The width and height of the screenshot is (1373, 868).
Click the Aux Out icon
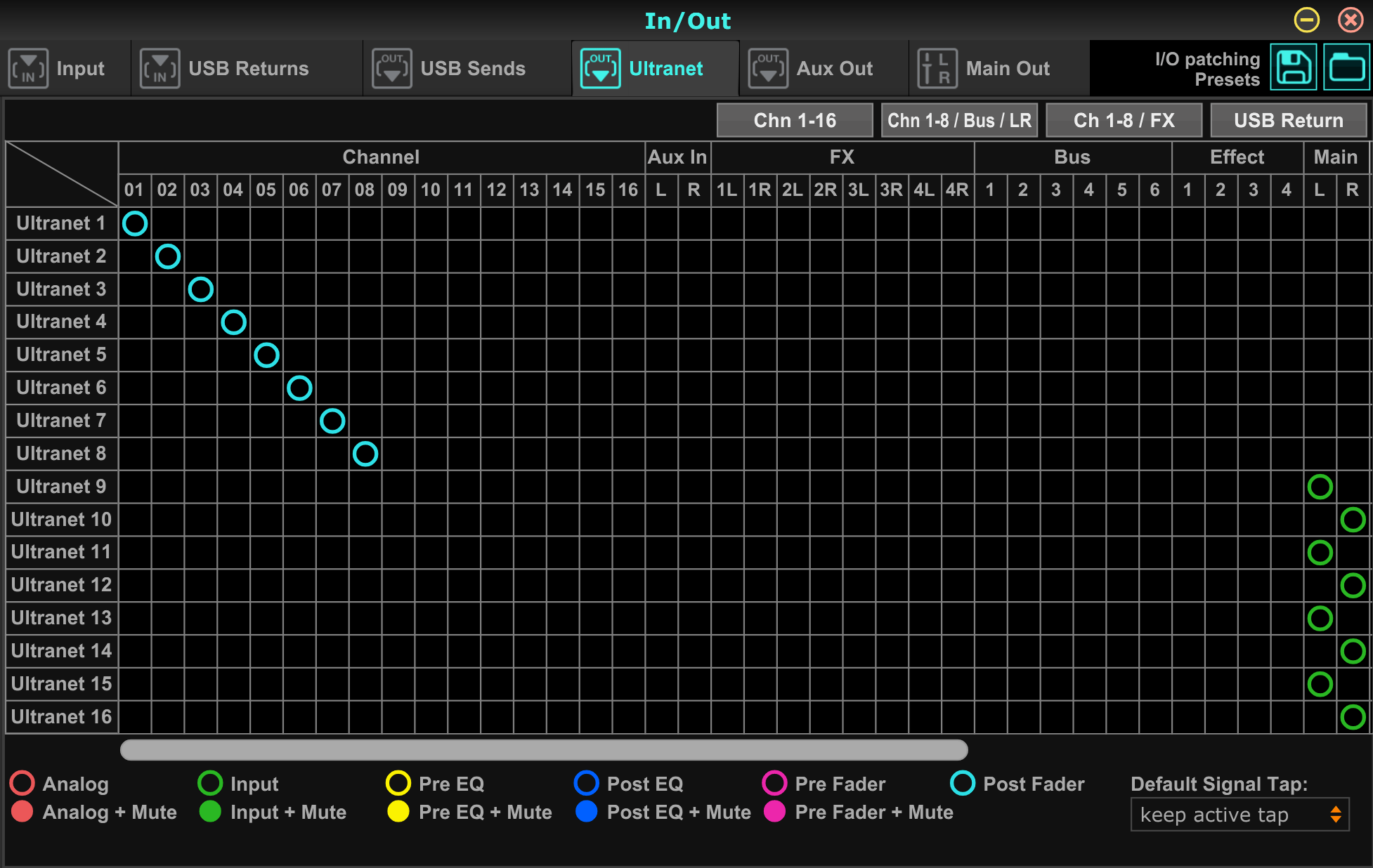(768, 69)
